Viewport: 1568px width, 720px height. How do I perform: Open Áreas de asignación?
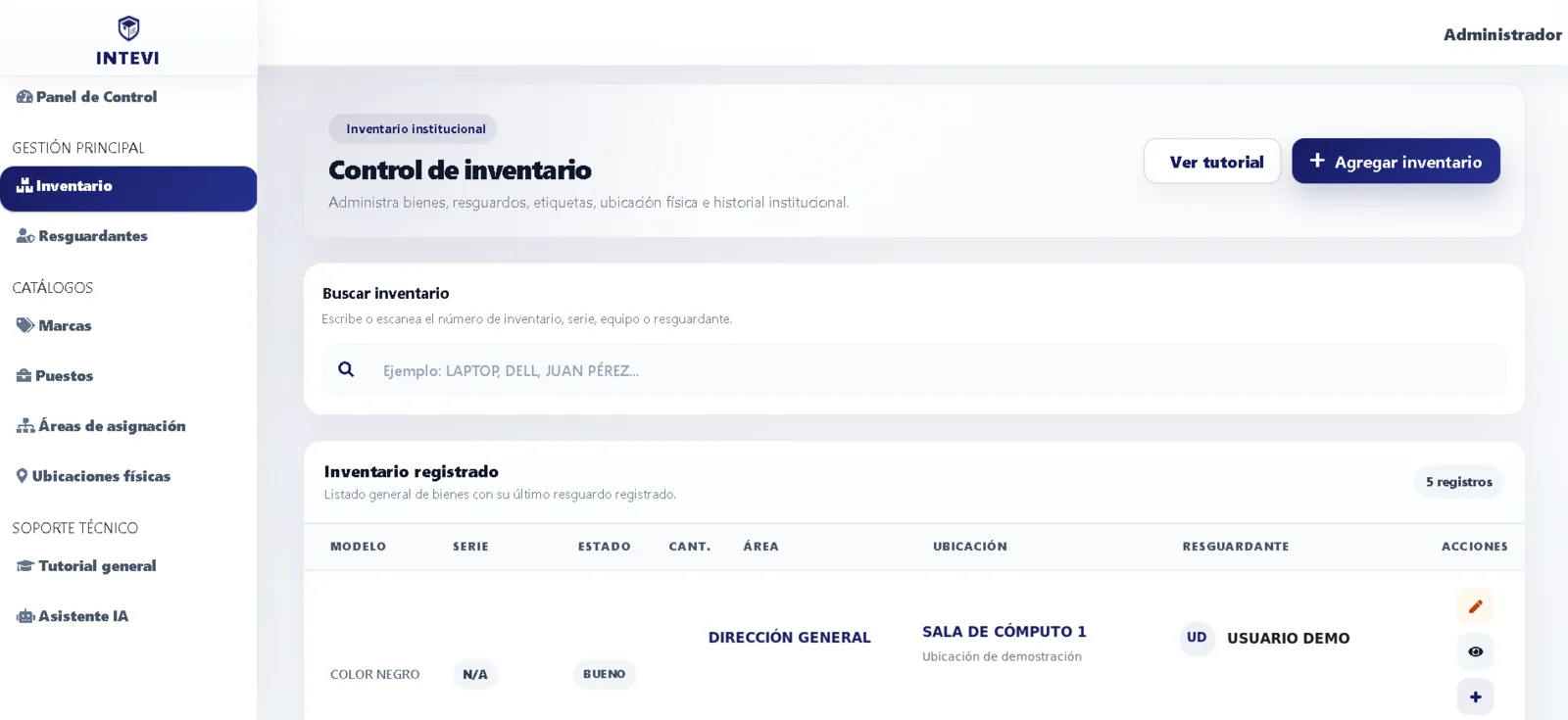coord(101,426)
